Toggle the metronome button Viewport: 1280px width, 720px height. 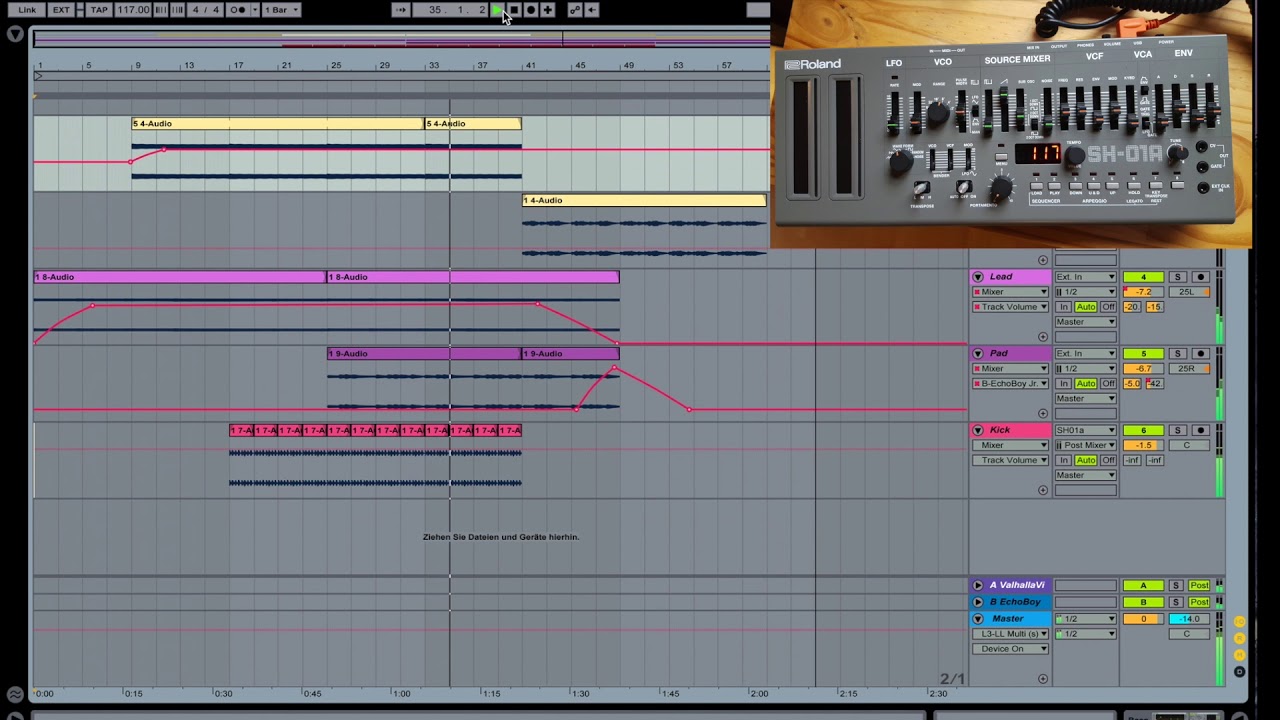pos(237,10)
